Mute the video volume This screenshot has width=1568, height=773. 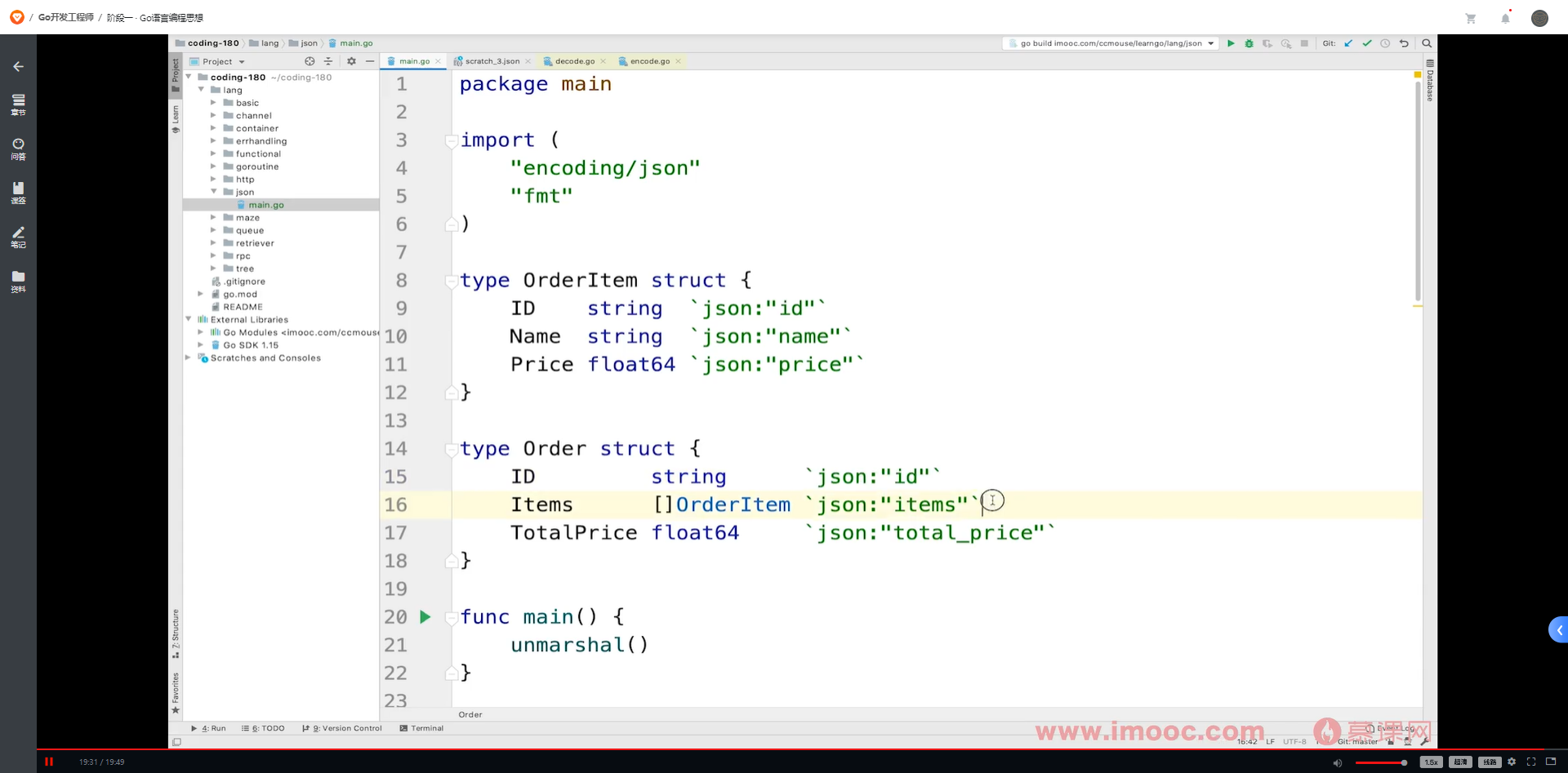click(x=1337, y=762)
